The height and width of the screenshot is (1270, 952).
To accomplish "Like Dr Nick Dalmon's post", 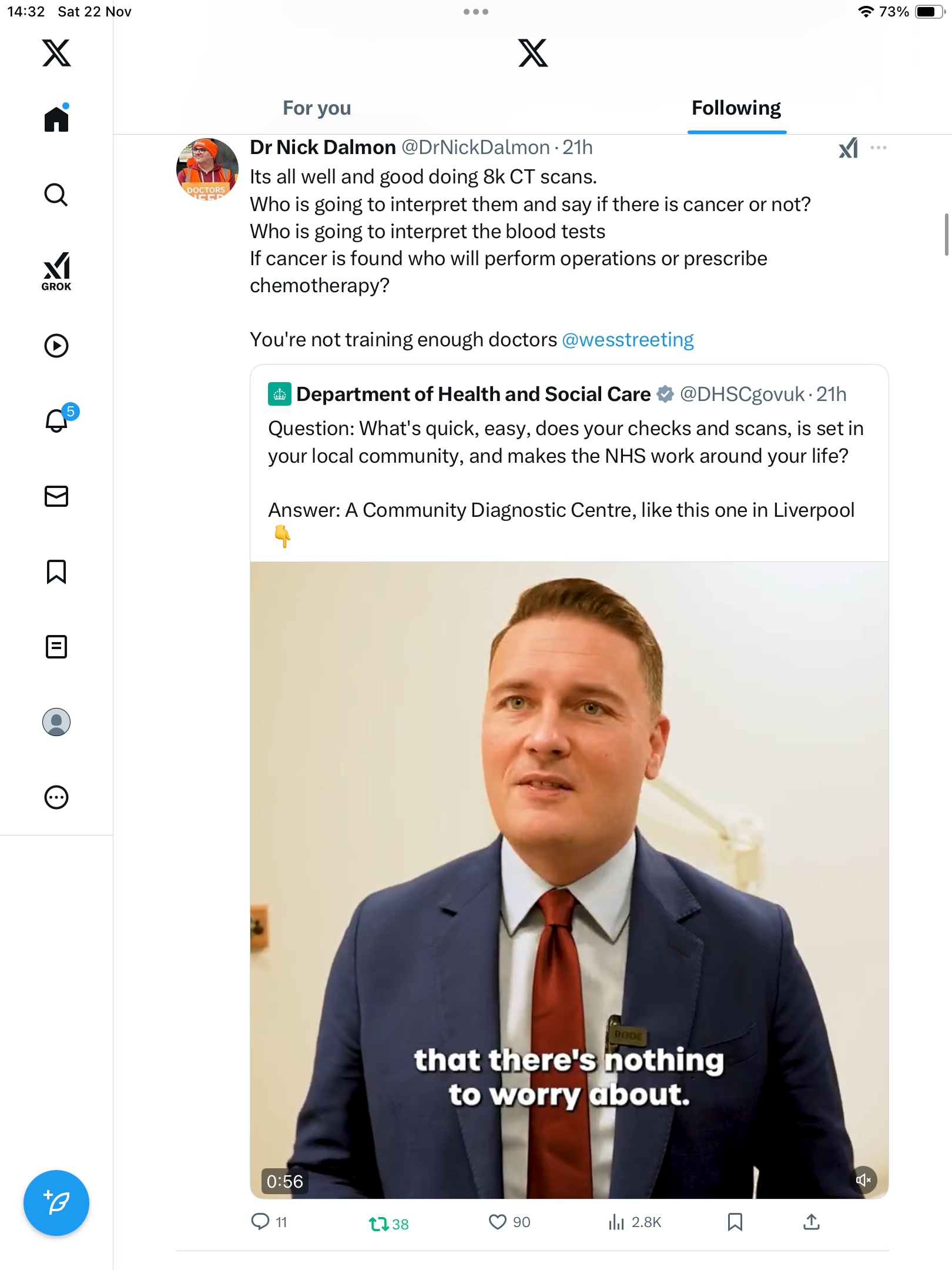I will click(x=497, y=1222).
